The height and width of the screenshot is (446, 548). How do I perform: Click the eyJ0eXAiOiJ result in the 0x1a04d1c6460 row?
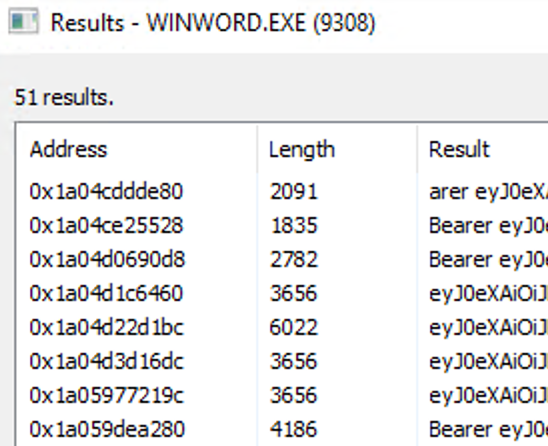point(488,293)
